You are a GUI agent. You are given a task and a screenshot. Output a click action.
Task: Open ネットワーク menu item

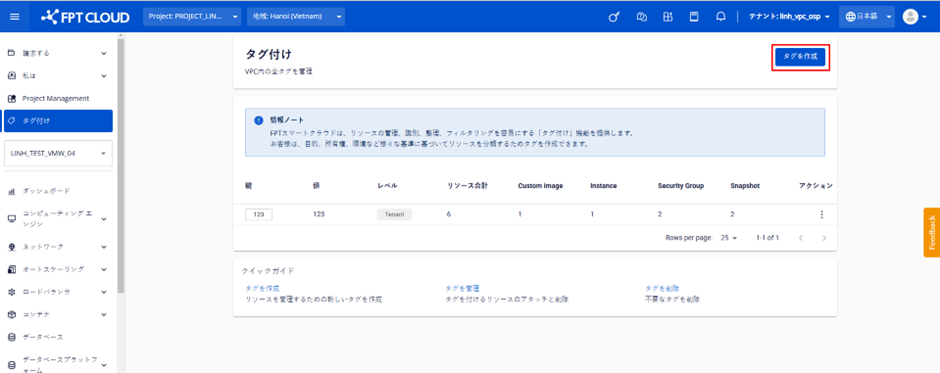(43, 246)
